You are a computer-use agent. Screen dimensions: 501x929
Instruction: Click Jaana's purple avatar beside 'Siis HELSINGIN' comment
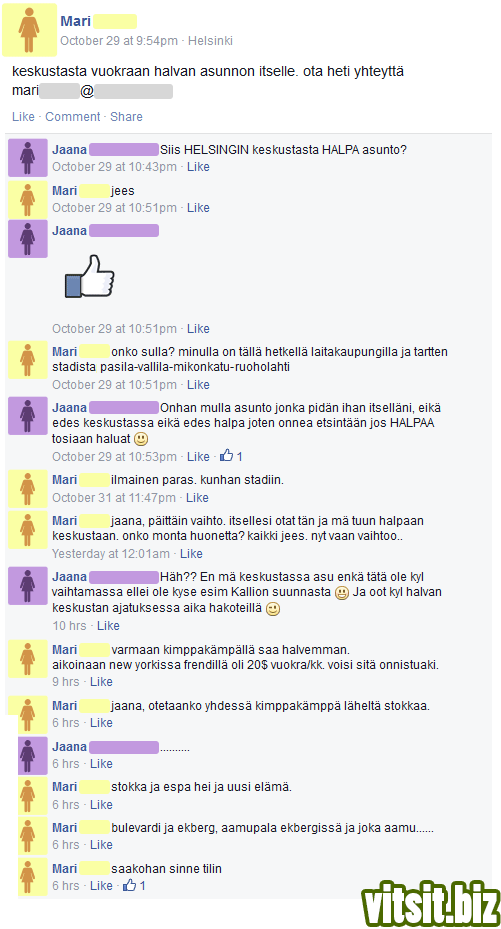point(27,158)
